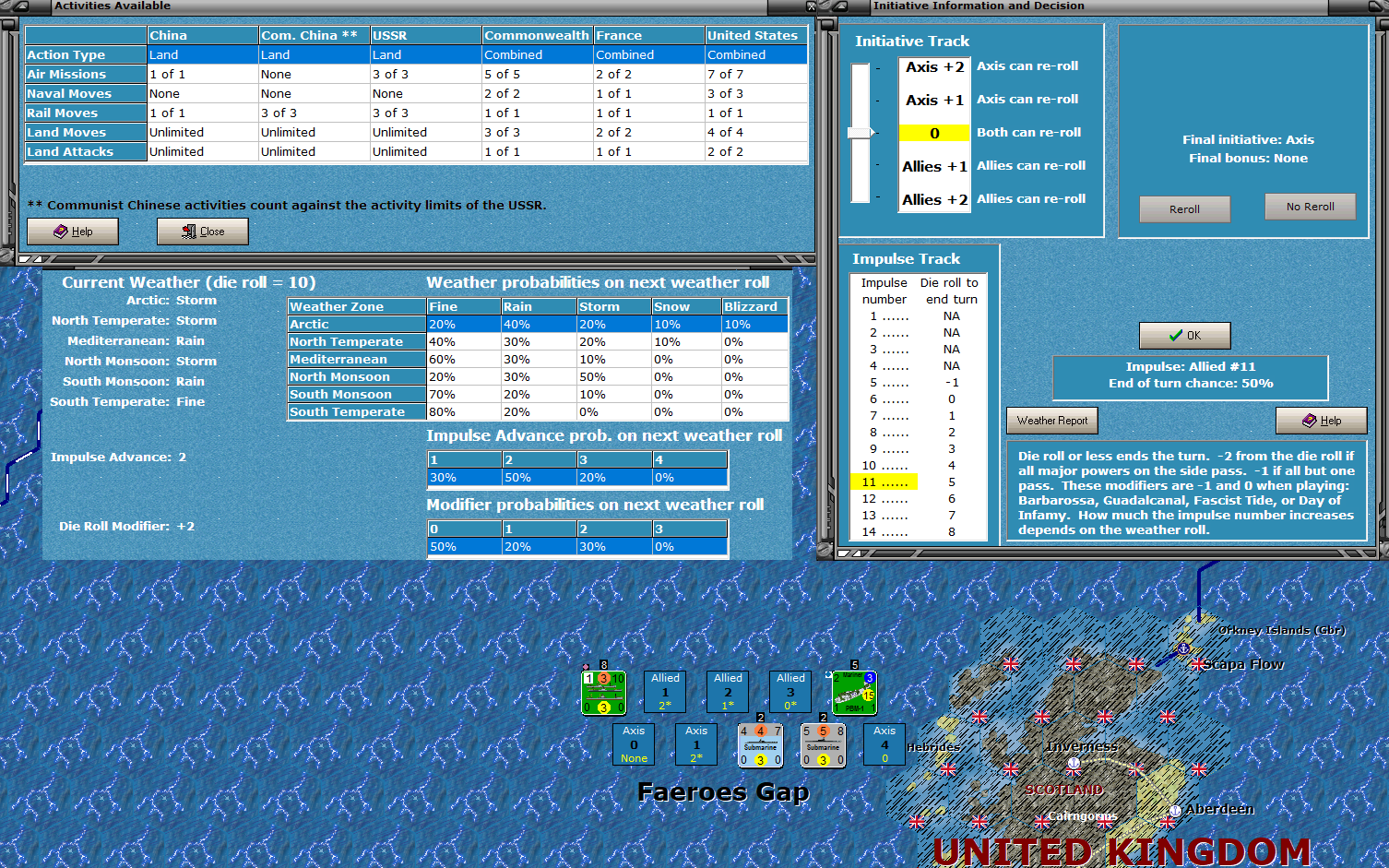Open the Weather Report

click(1051, 421)
